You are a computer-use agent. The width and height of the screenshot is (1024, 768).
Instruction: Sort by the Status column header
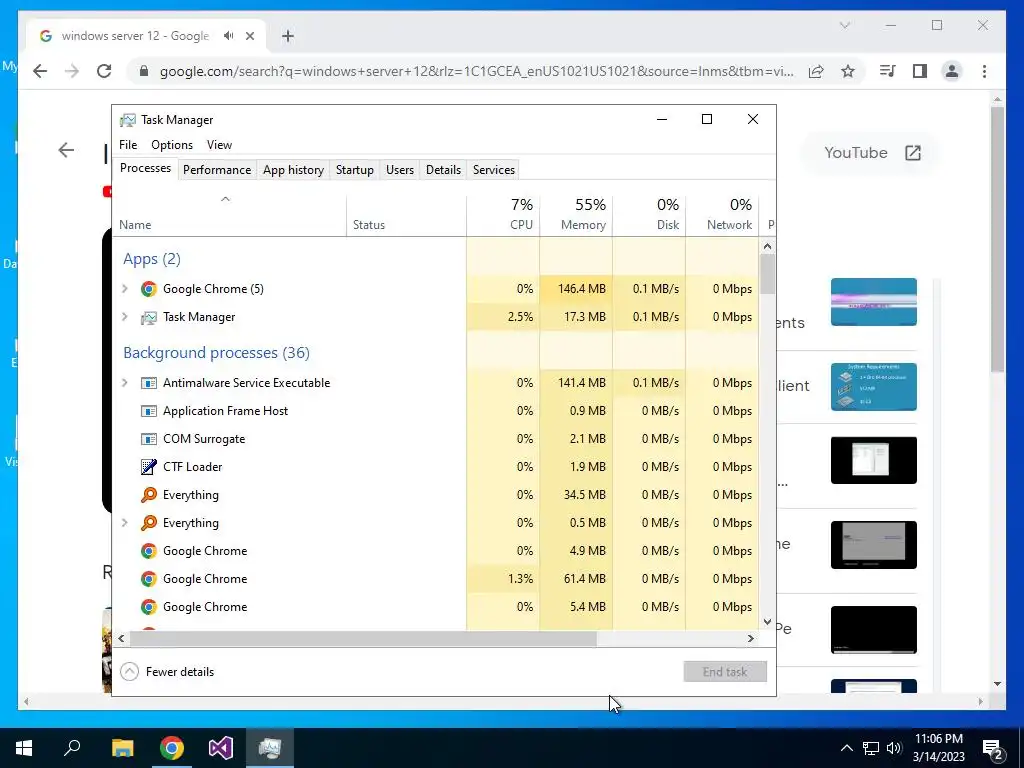tap(406, 214)
